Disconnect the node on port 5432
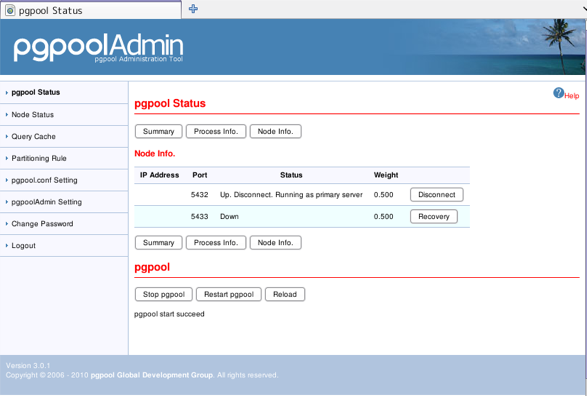Image resolution: width=587 pixels, height=396 pixels. 437,195
